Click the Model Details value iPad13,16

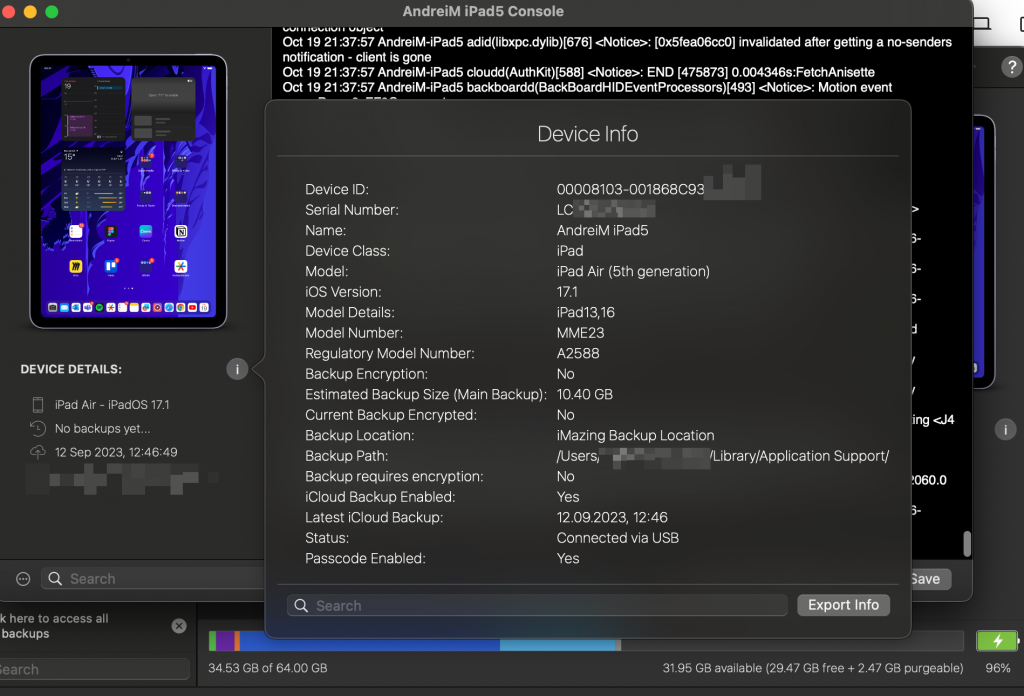pyautogui.click(x=585, y=313)
